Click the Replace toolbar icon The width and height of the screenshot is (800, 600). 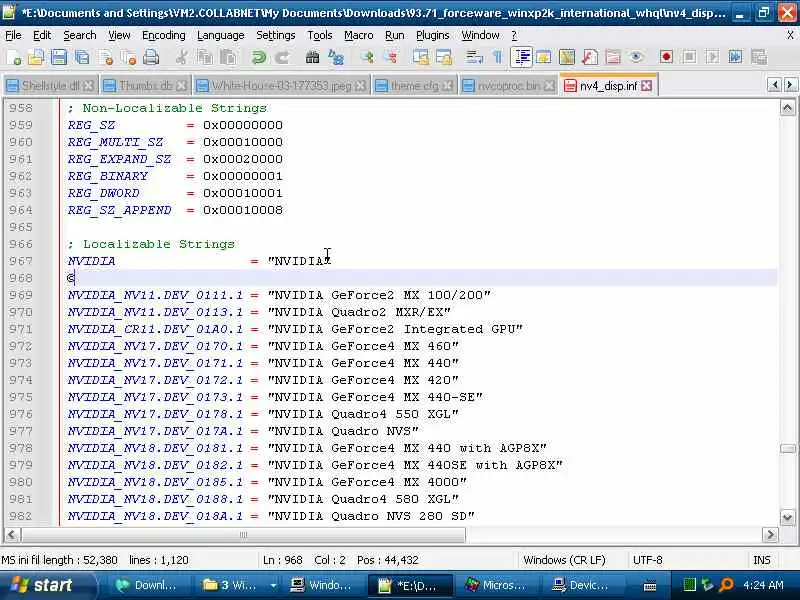(x=336, y=57)
